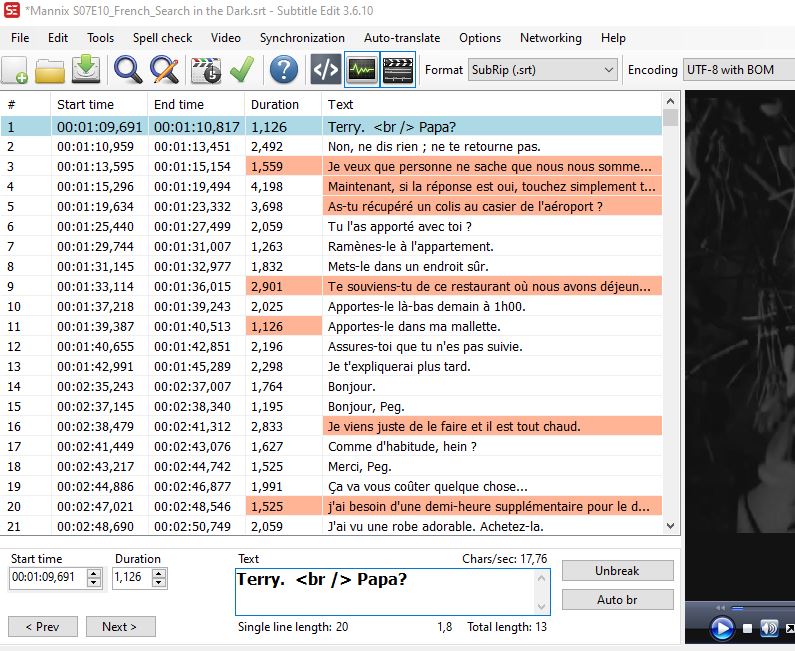Viewport: 795px width, 651px height.
Task: Sort by Text column header
Action: coord(492,104)
